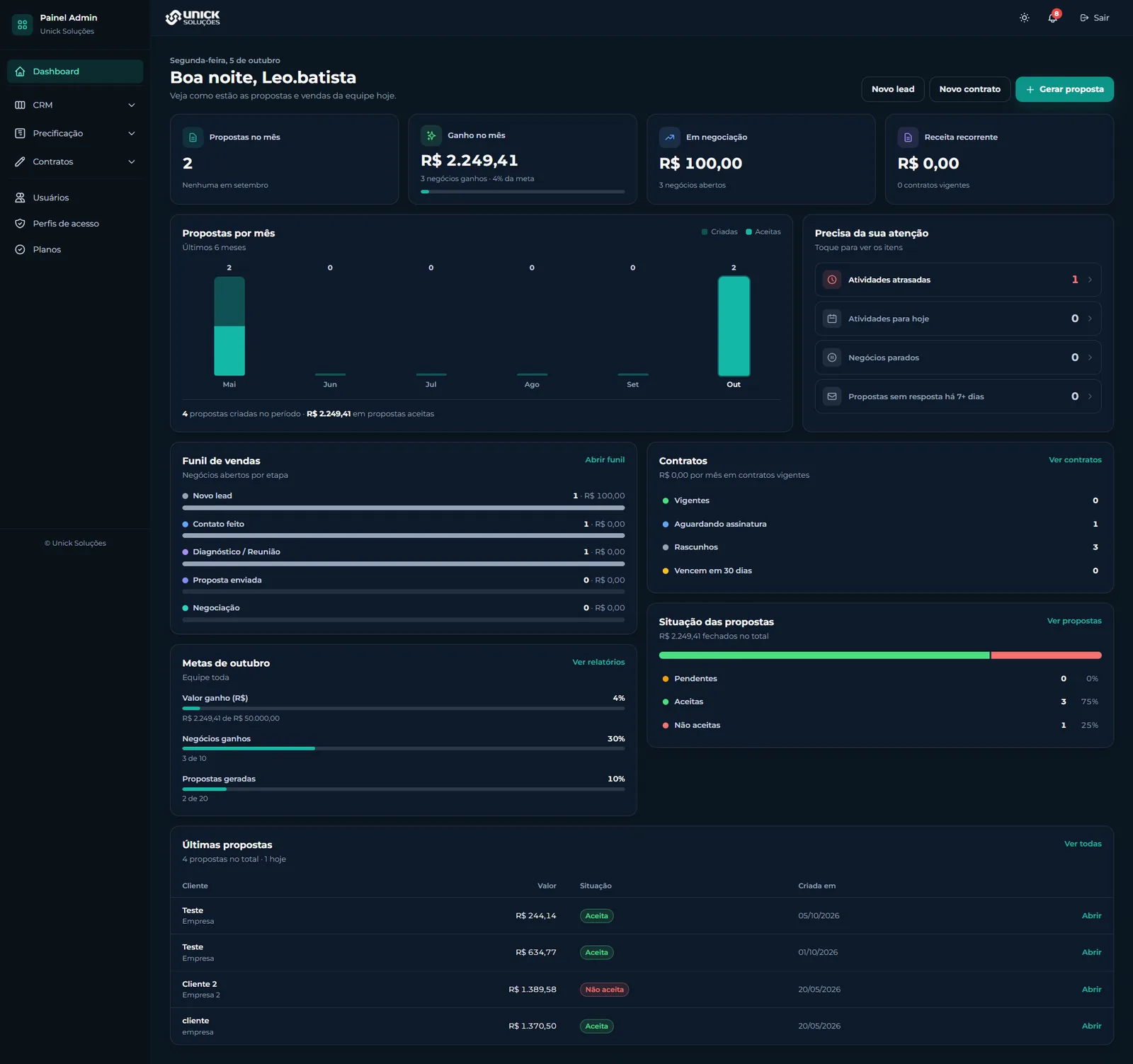Click the Em negociação trend icon
The height and width of the screenshot is (1064, 1133).
coord(669,137)
